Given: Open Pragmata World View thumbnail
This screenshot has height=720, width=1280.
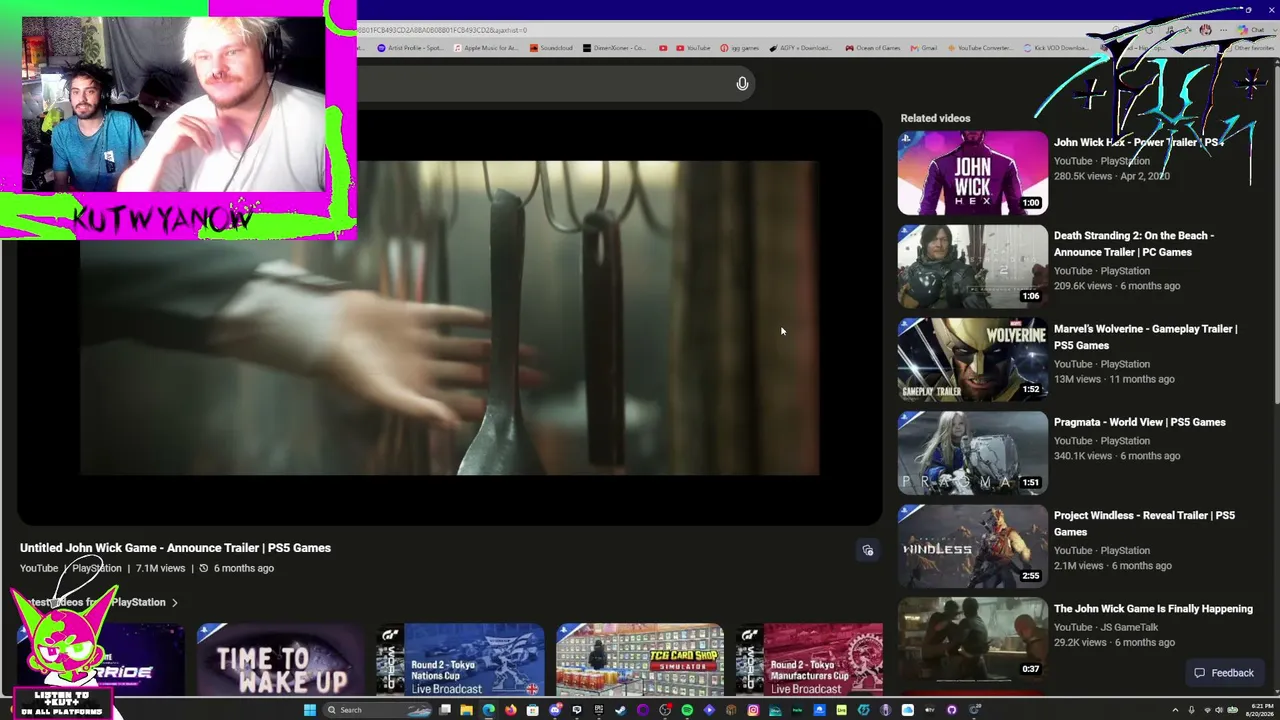Looking at the screenshot, I should [x=972, y=453].
